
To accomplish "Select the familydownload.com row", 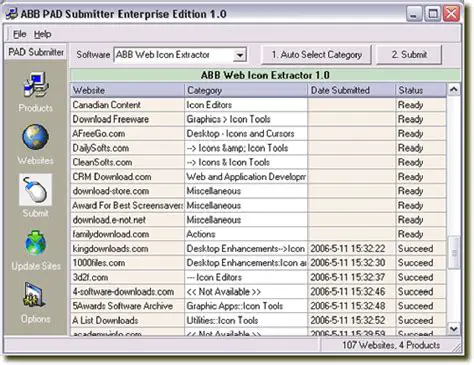I will point(258,234).
